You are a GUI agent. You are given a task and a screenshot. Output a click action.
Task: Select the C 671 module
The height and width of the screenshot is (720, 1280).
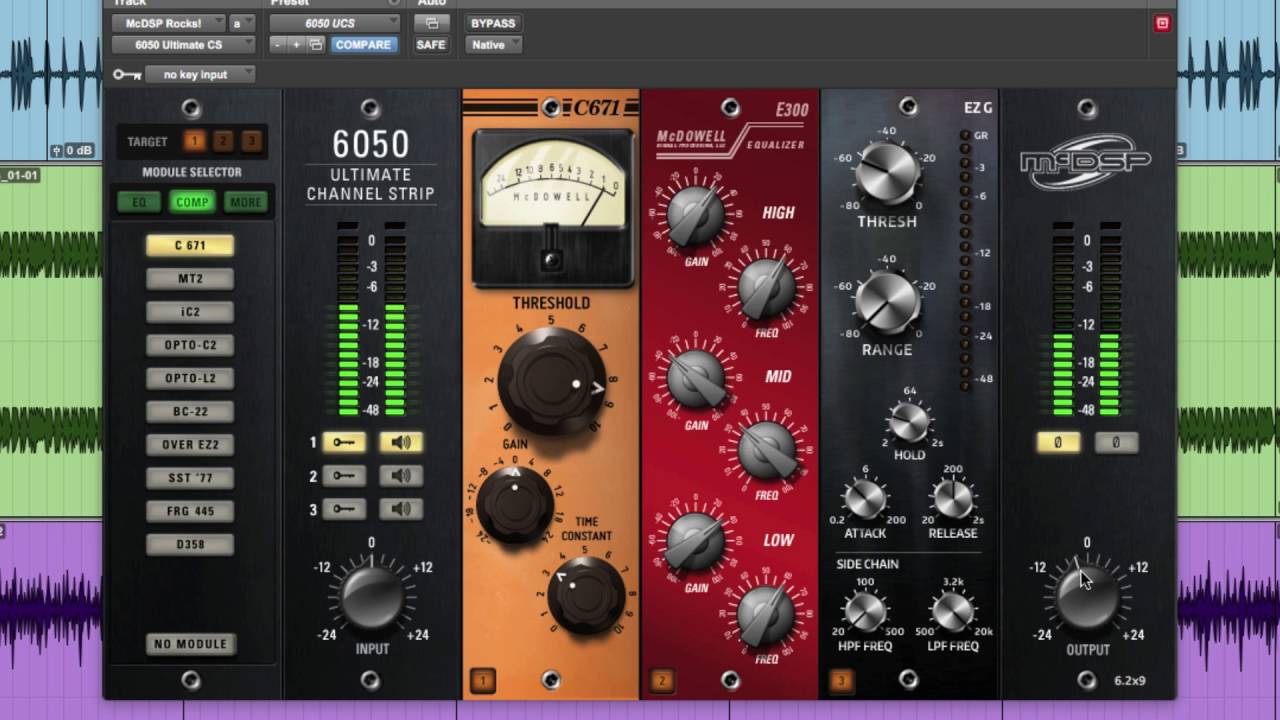[190, 246]
